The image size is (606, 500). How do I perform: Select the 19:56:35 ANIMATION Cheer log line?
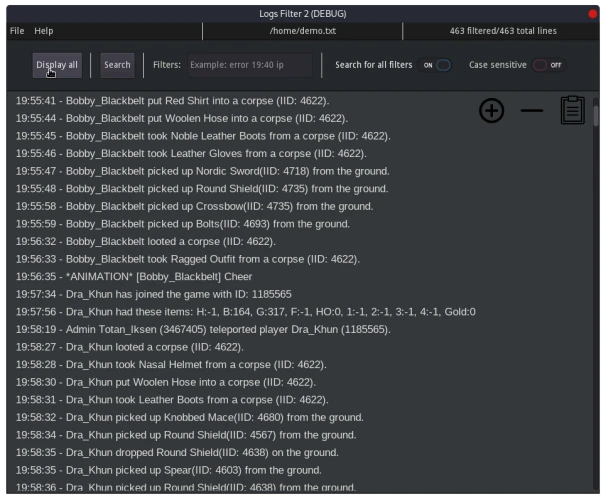pos(134,276)
